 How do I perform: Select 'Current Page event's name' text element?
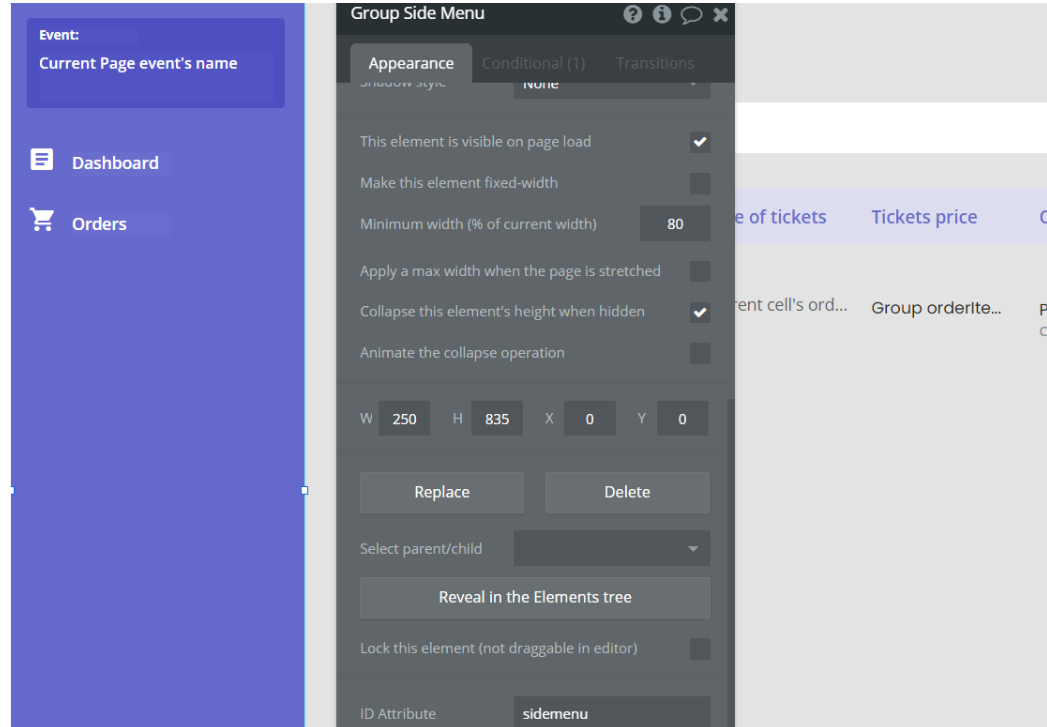coord(138,63)
